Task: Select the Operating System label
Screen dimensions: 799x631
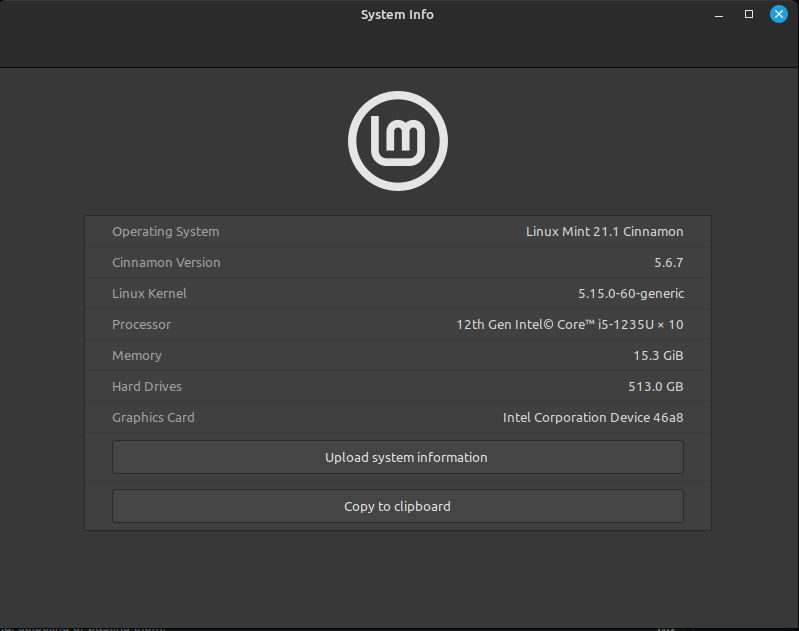Action: click(x=166, y=231)
